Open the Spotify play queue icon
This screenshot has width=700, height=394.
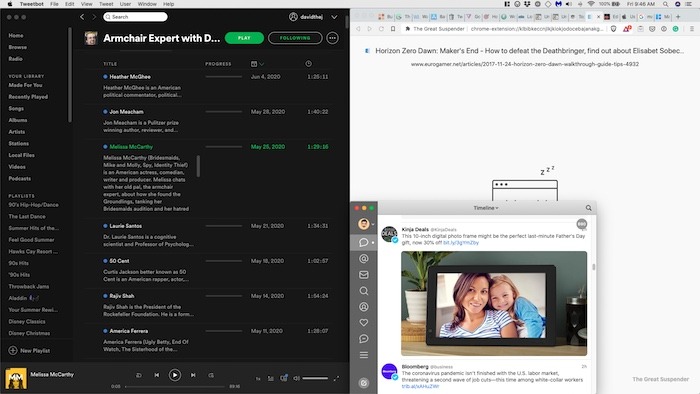click(x=271, y=378)
